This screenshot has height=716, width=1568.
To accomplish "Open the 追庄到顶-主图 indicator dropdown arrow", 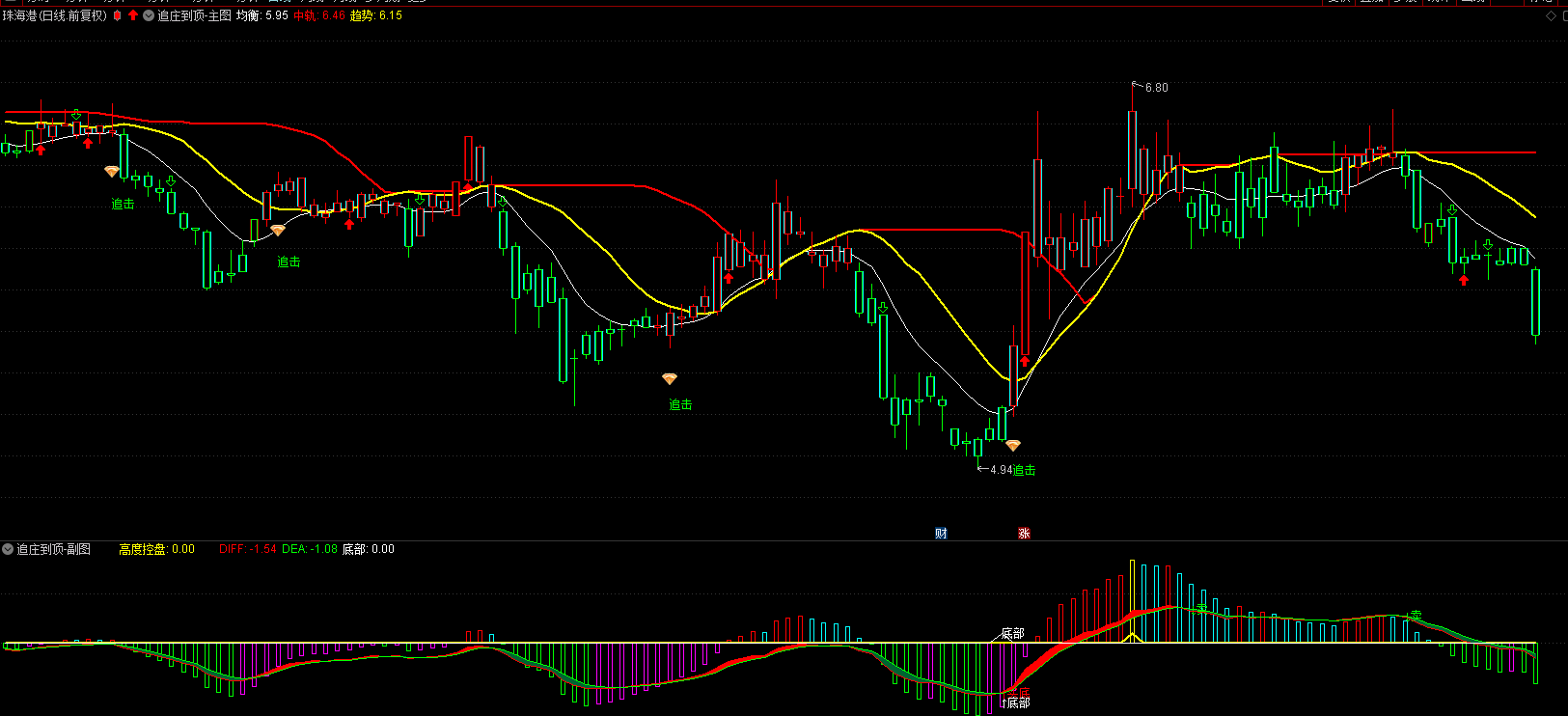I will (149, 15).
